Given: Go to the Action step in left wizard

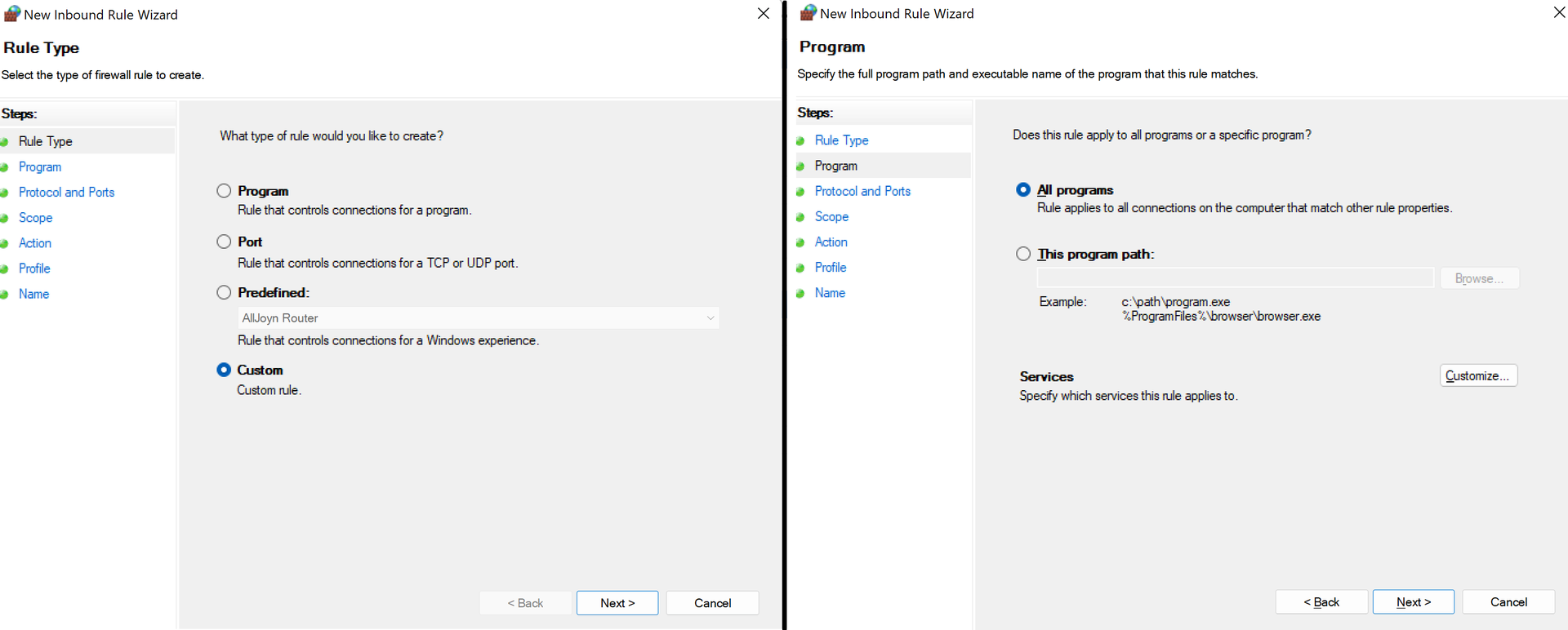Looking at the screenshot, I should pyautogui.click(x=35, y=243).
